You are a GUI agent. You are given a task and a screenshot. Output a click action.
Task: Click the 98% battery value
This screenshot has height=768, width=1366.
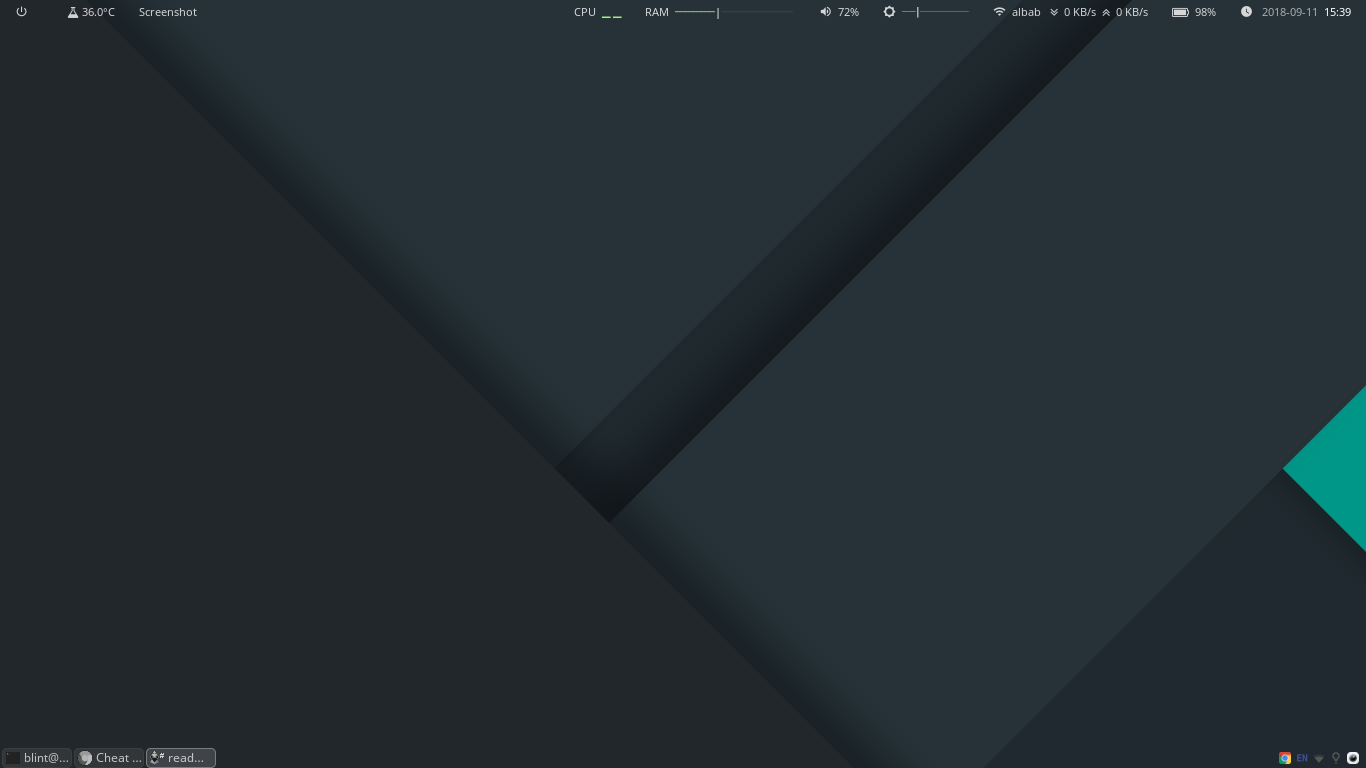tap(1205, 12)
